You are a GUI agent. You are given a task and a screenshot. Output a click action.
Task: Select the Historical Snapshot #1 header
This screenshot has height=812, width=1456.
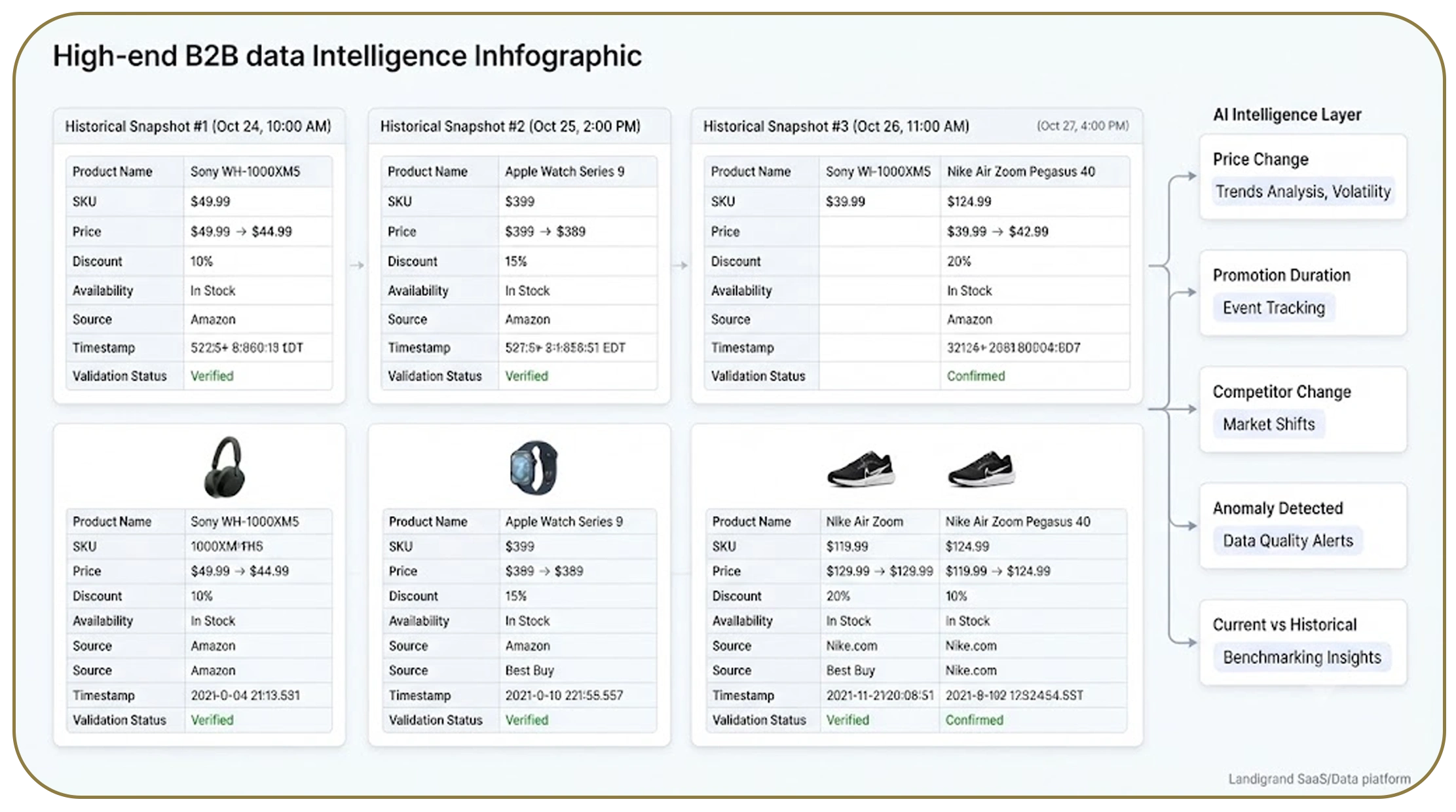[198, 126]
